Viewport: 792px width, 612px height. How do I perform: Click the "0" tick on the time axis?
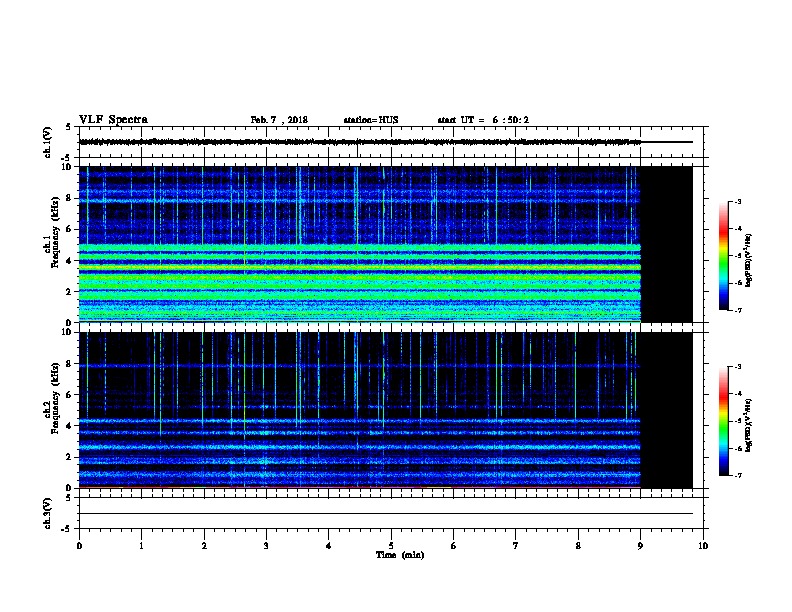click(79, 545)
